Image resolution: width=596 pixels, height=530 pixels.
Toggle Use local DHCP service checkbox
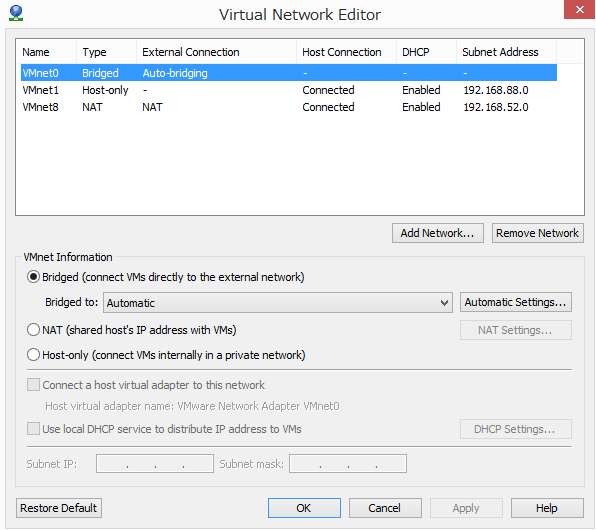[33, 429]
